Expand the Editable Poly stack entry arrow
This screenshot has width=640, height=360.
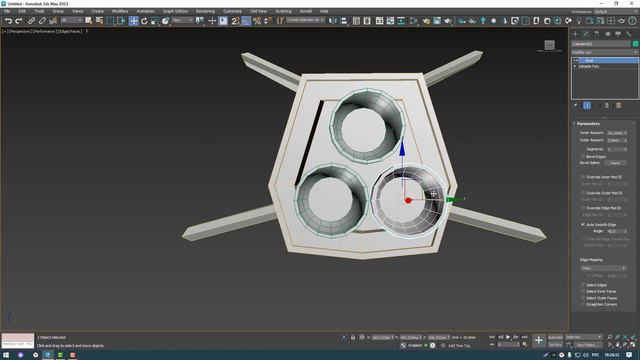click(x=575, y=66)
